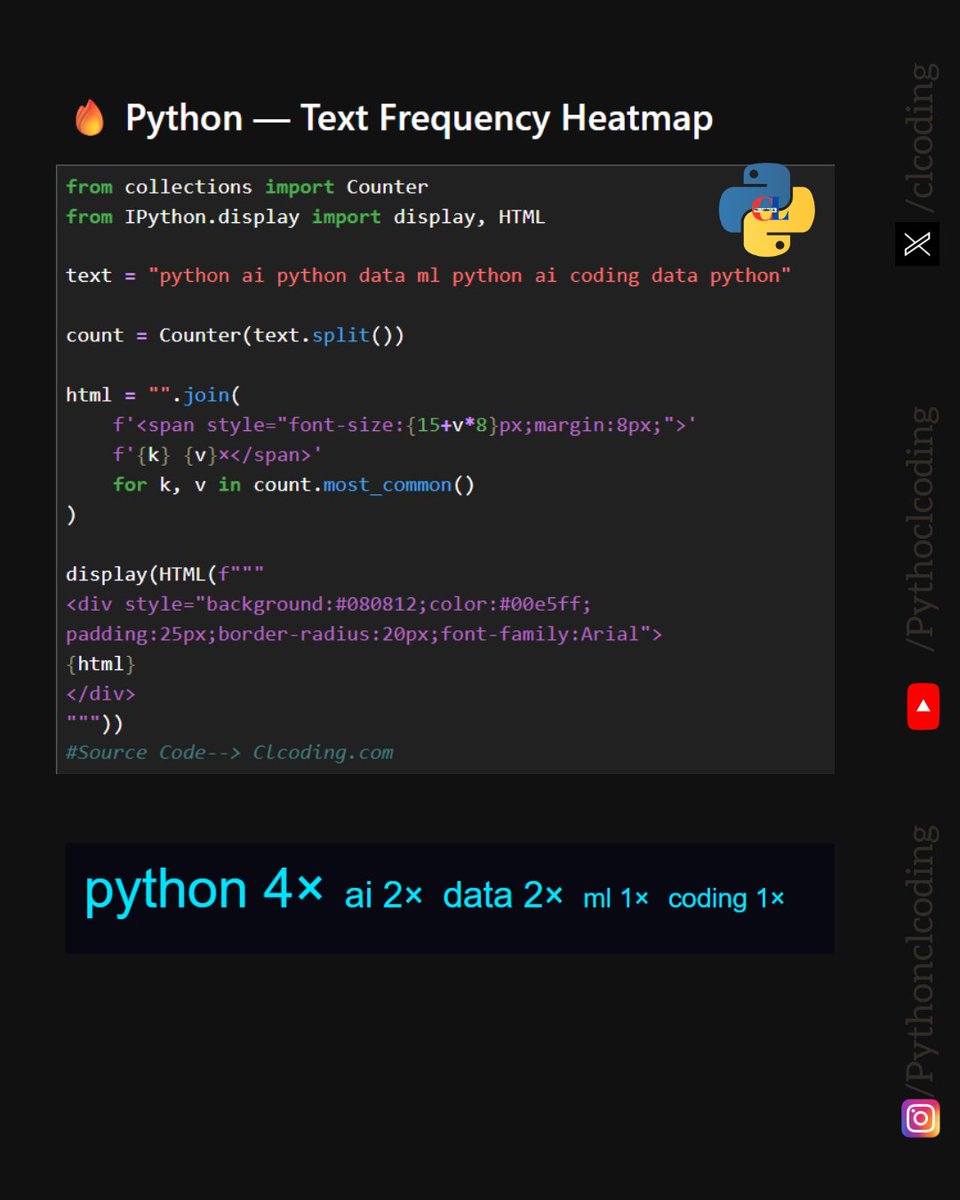Click 'ml 1×' in the output
The image size is (960, 1200).
pyautogui.click(x=616, y=899)
